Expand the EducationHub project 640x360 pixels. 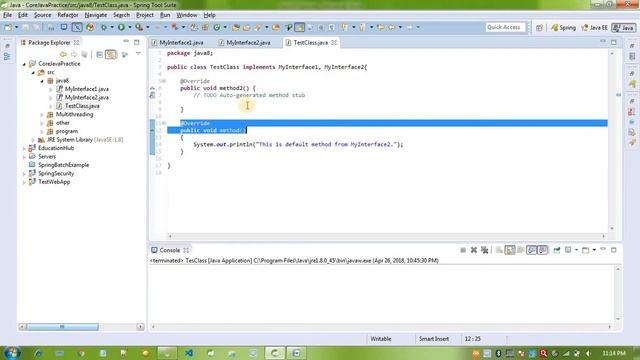point(24,149)
